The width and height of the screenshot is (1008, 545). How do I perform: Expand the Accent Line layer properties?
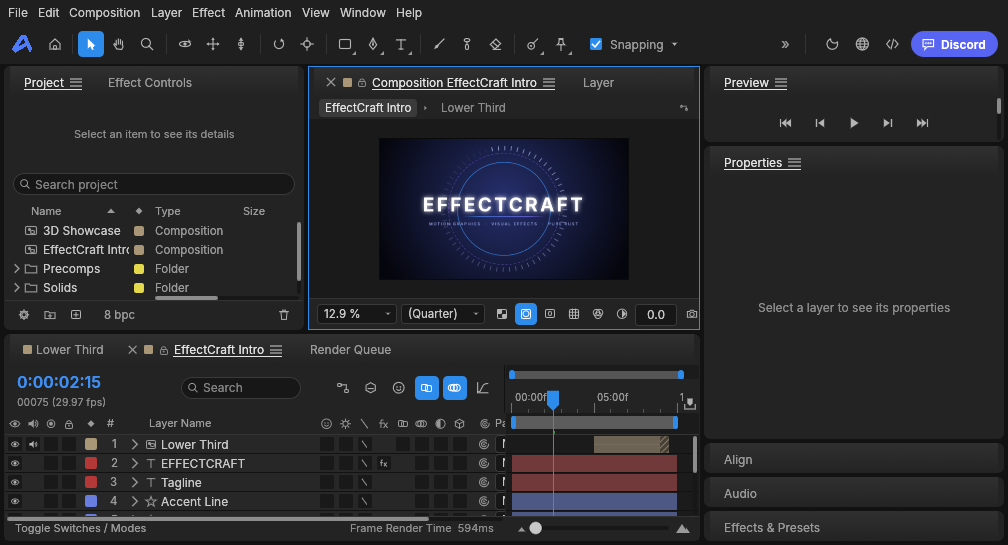[134, 501]
